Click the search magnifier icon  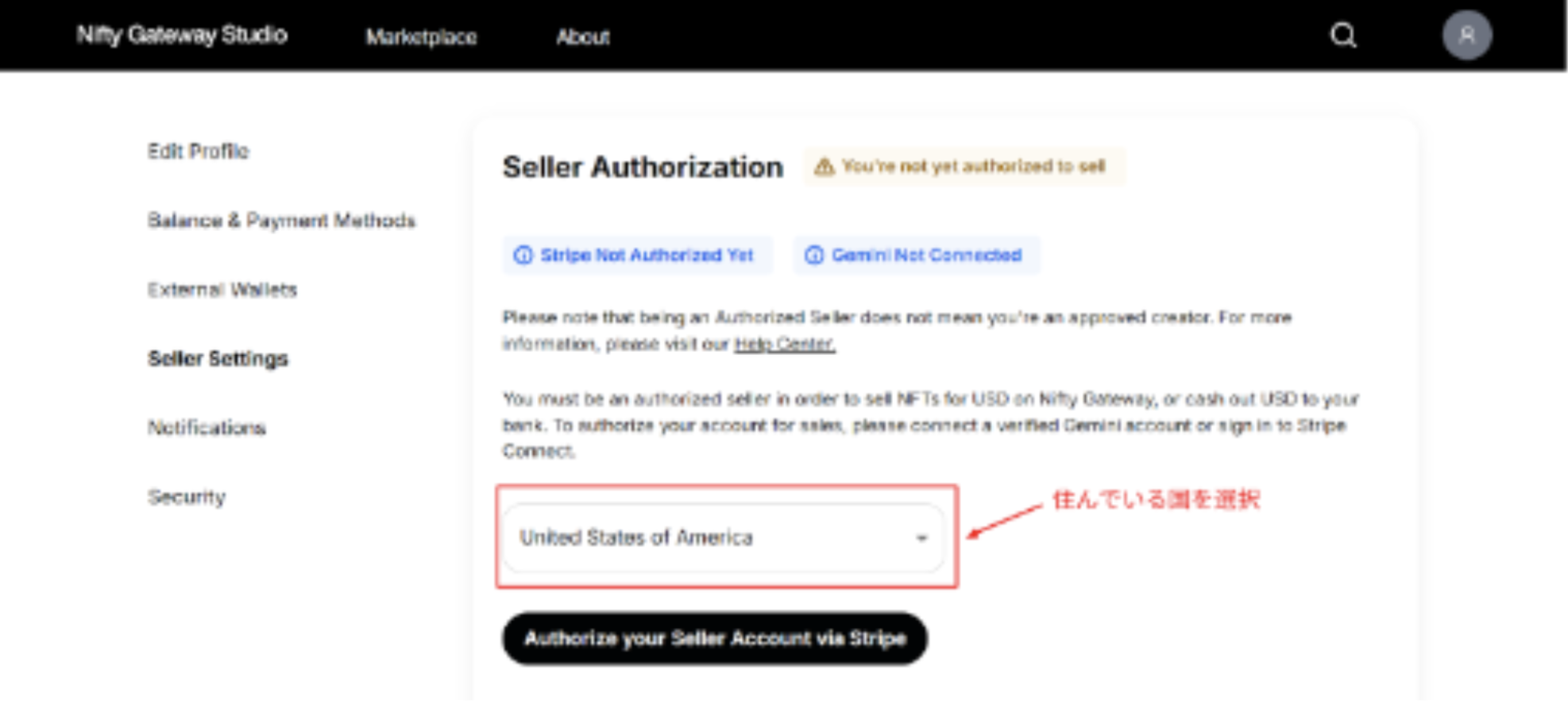1343,36
